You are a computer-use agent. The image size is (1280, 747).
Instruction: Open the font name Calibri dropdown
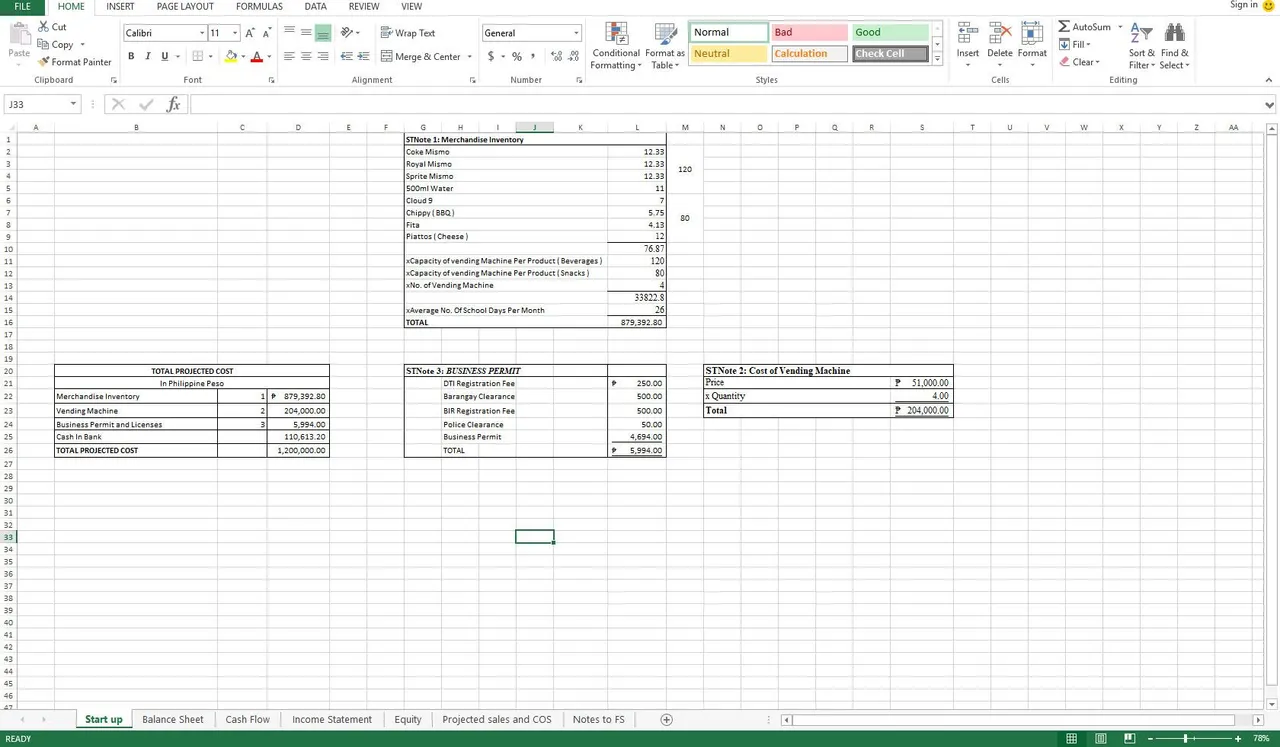pos(201,33)
